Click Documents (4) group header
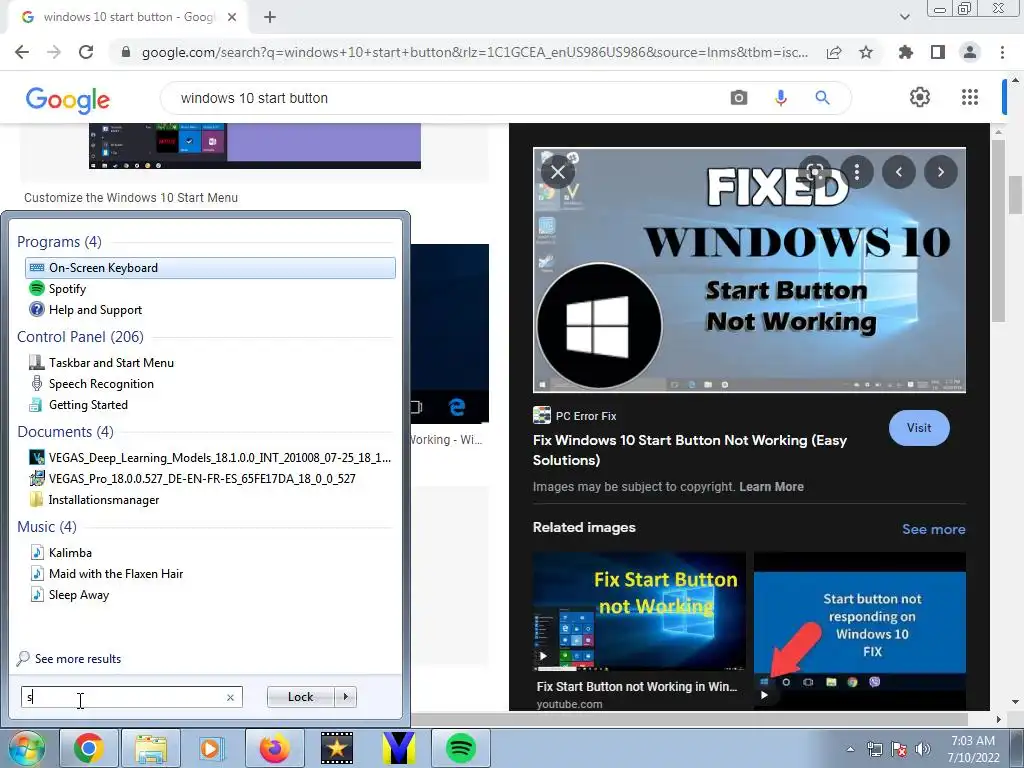 pos(65,432)
